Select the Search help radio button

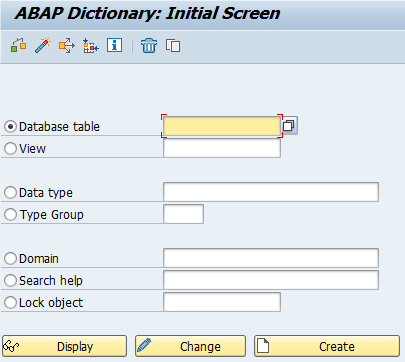click(10, 280)
